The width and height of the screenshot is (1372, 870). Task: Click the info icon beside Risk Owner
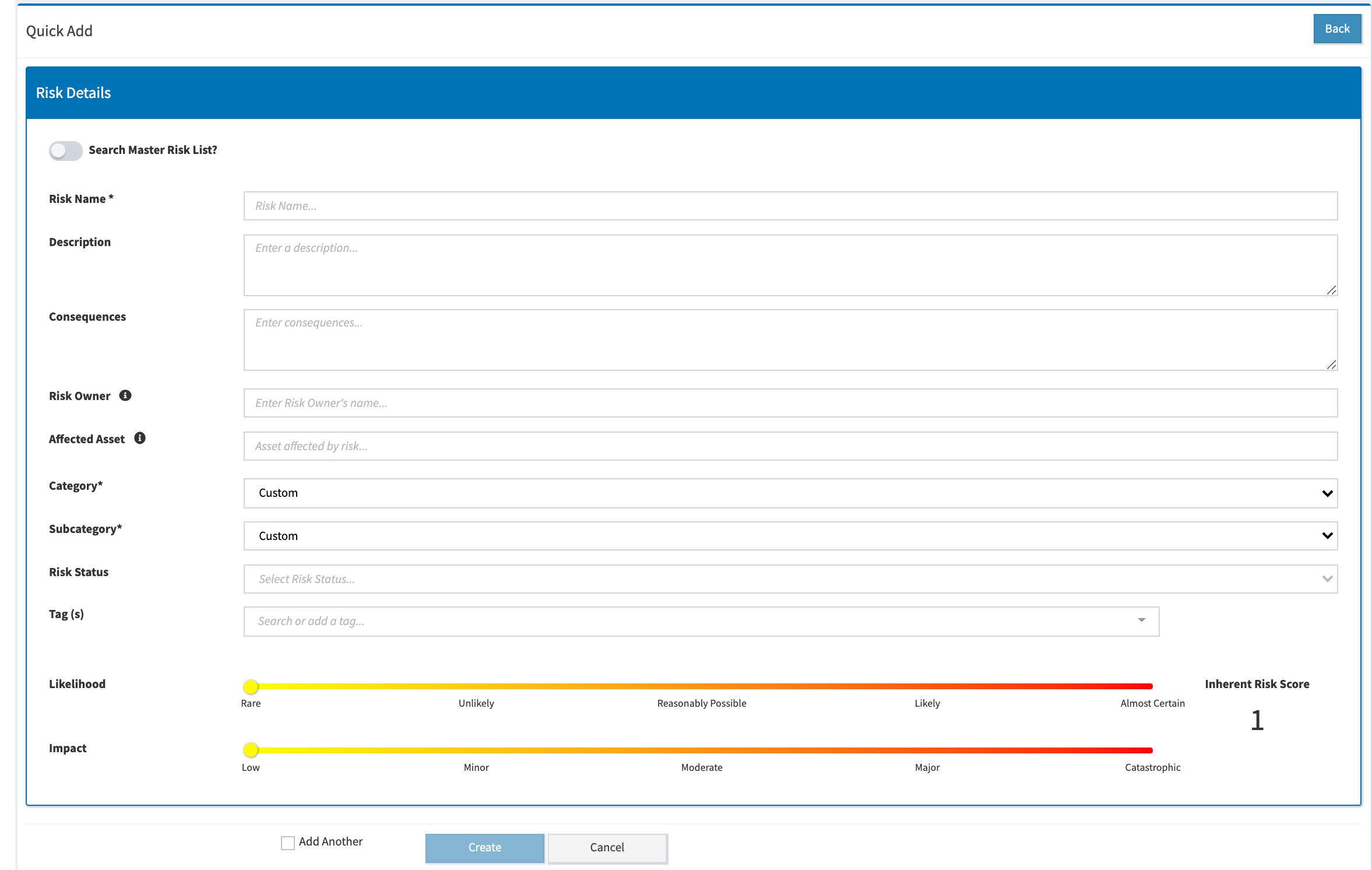coord(126,395)
